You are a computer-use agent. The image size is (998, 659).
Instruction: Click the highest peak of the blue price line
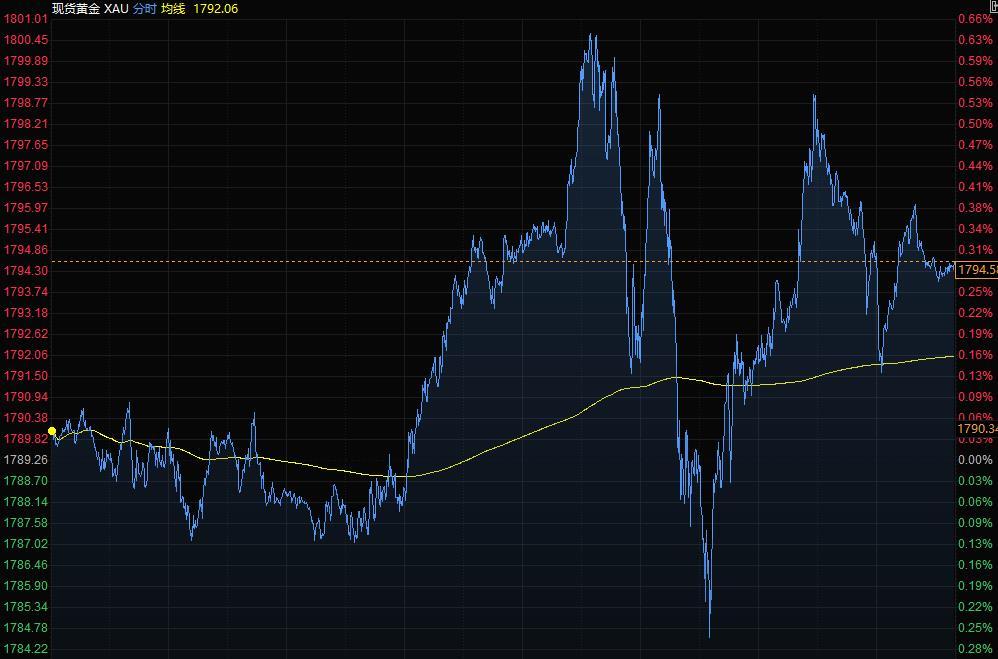[x=591, y=35]
